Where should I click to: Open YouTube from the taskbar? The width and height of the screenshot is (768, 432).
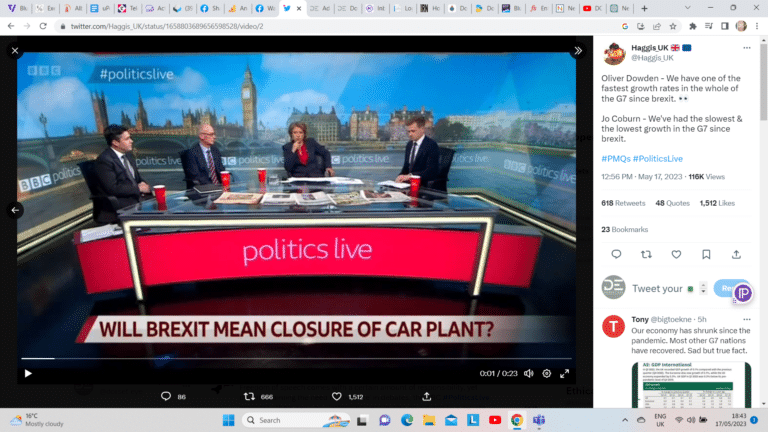[495, 420]
